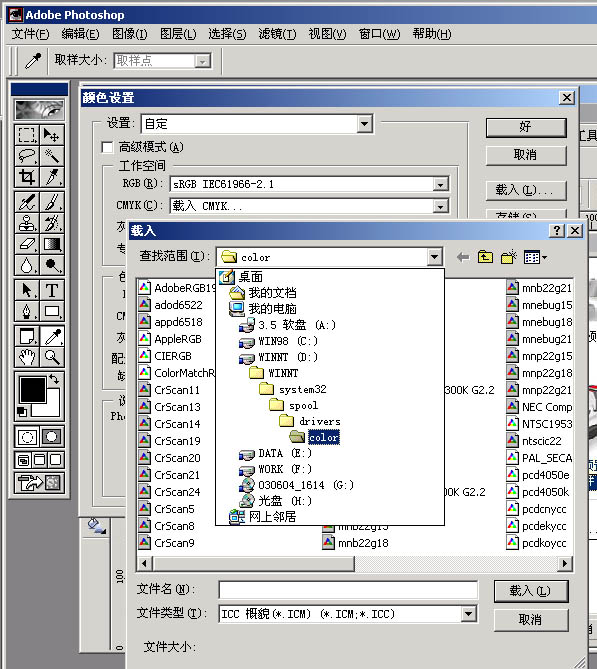Image resolution: width=597 pixels, height=669 pixels.
Task: Click 取消 in the Load dialog
Action: (531, 620)
